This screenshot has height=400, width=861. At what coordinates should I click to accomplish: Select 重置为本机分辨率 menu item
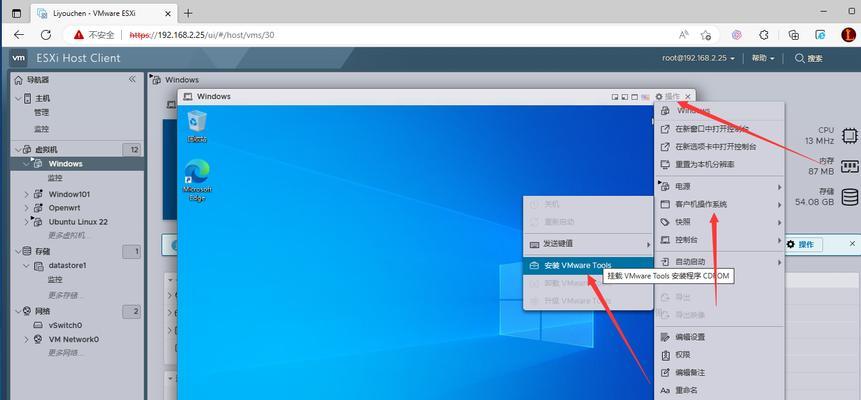(720, 164)
